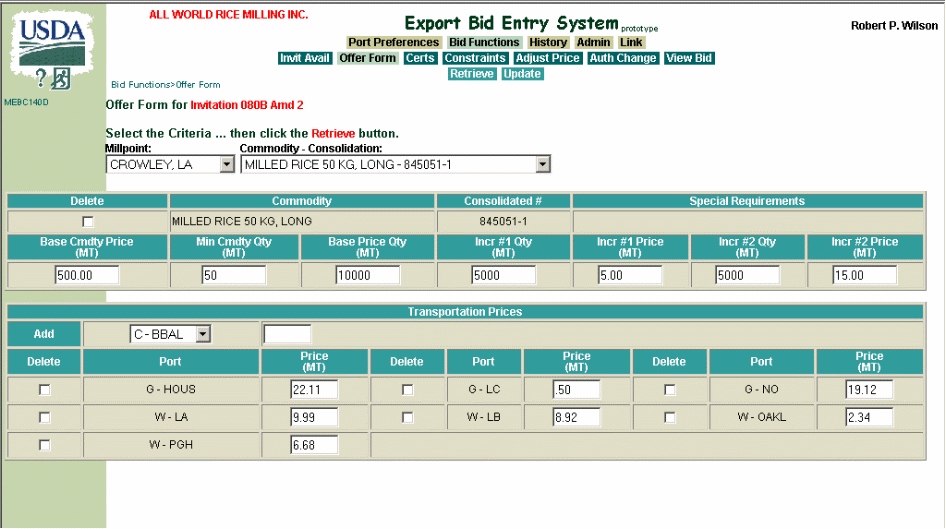Image resolution: width=946 pixels, height=529 pixels.
Task: Click the Incr #2 Qty field
Action: pyautogui.click(x=748, y=275)
